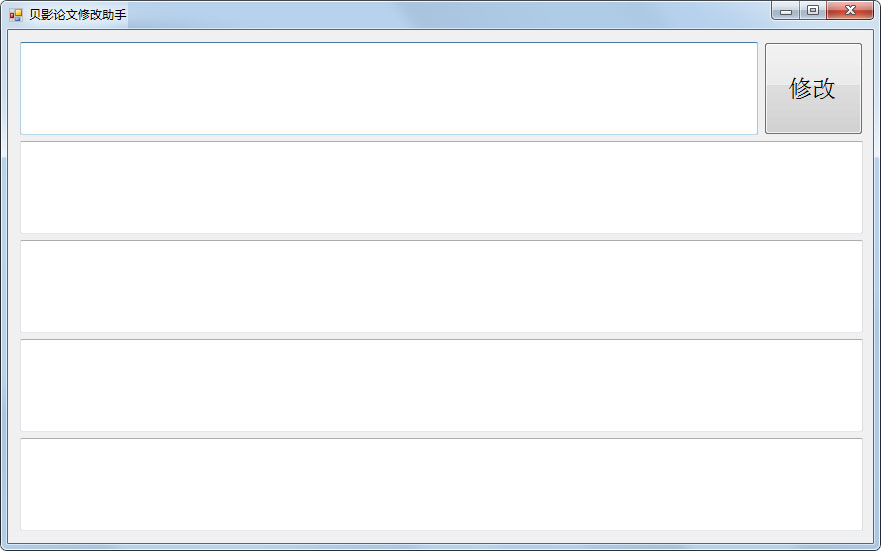881x551 pixels.
Task: Maximize the 贝影论文修改助手 window
Action: click(813, 11)
